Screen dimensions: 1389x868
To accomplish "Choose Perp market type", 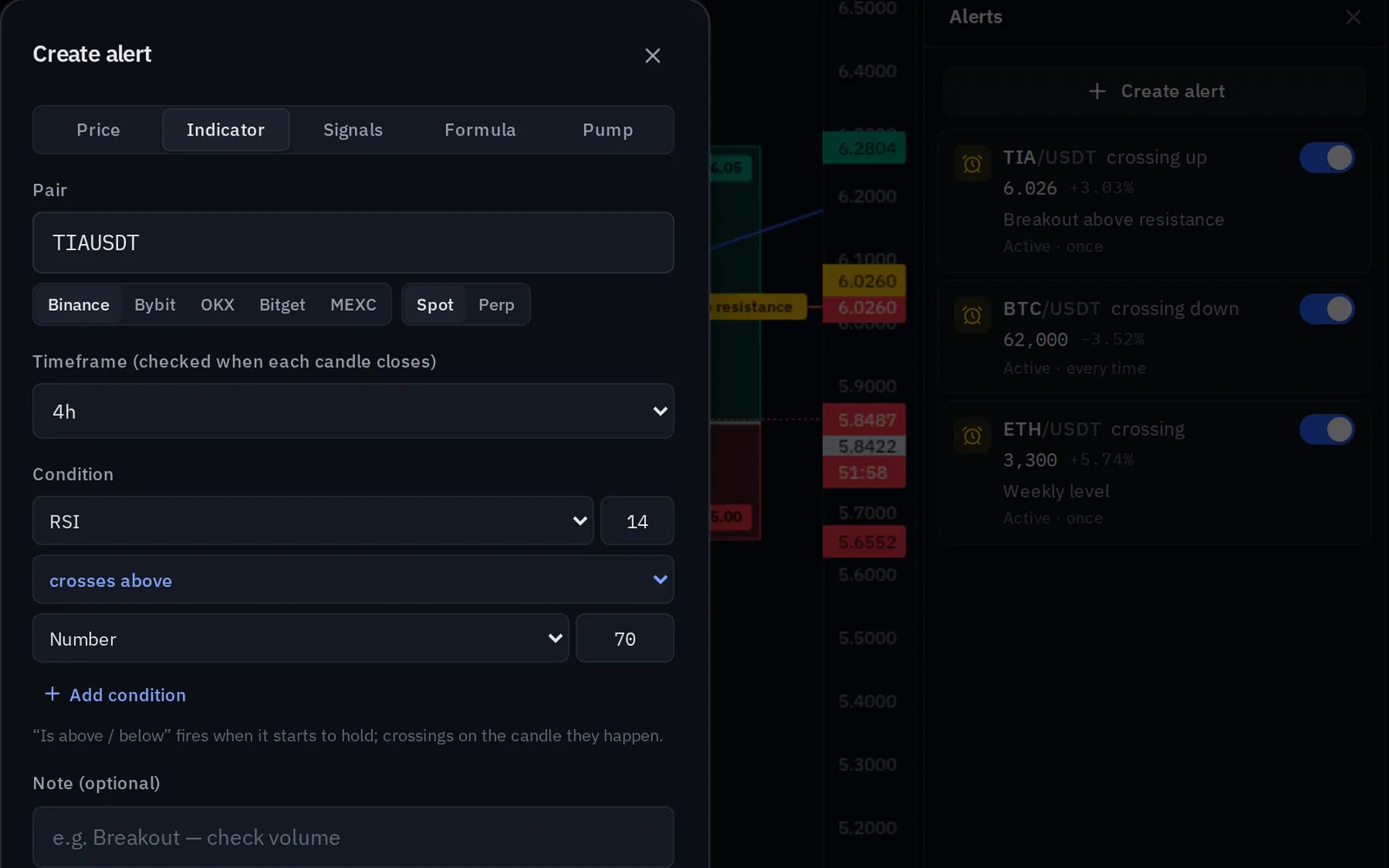I will (x=497, y=305).
